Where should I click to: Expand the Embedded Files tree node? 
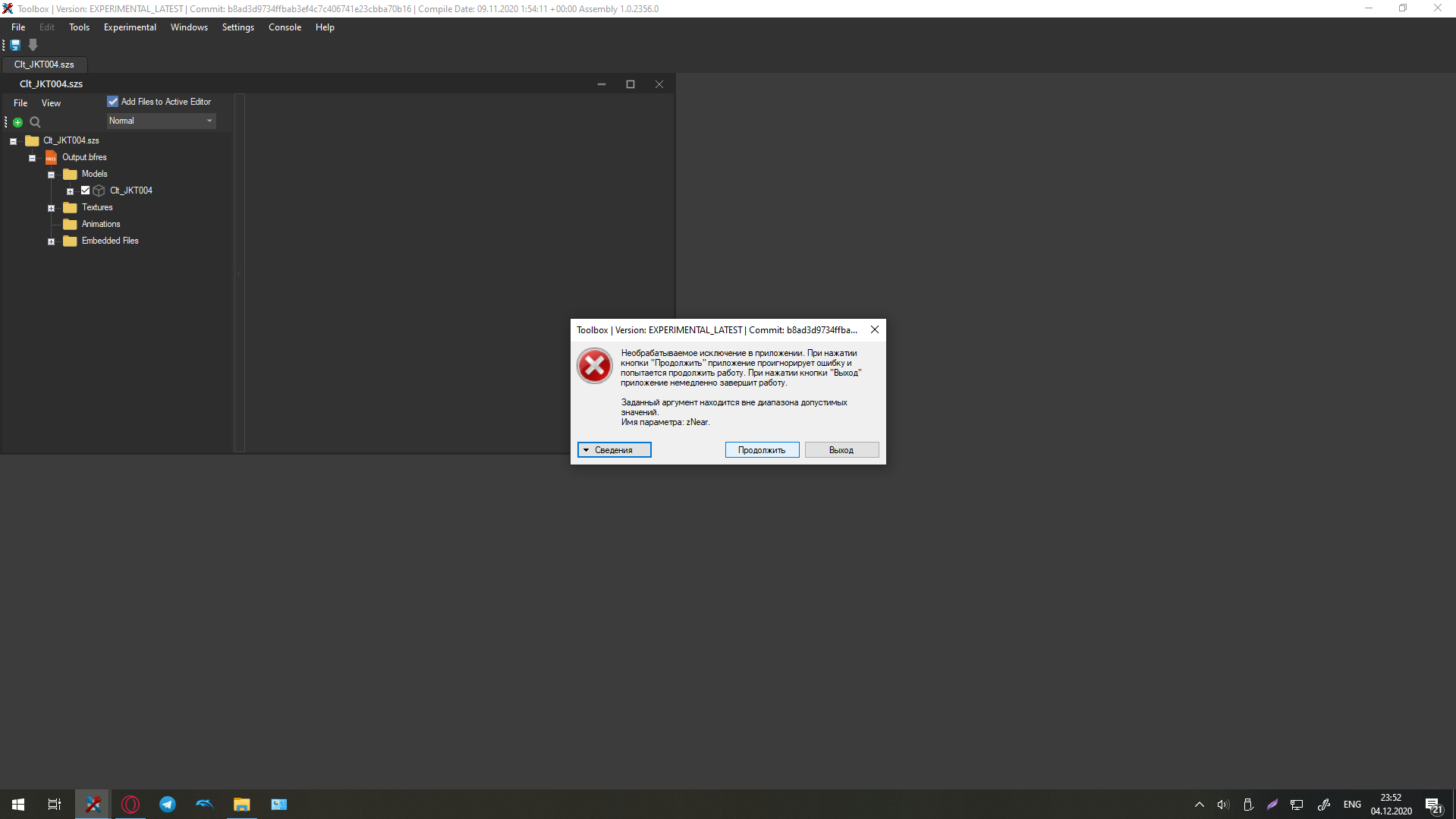pos(51,241)
